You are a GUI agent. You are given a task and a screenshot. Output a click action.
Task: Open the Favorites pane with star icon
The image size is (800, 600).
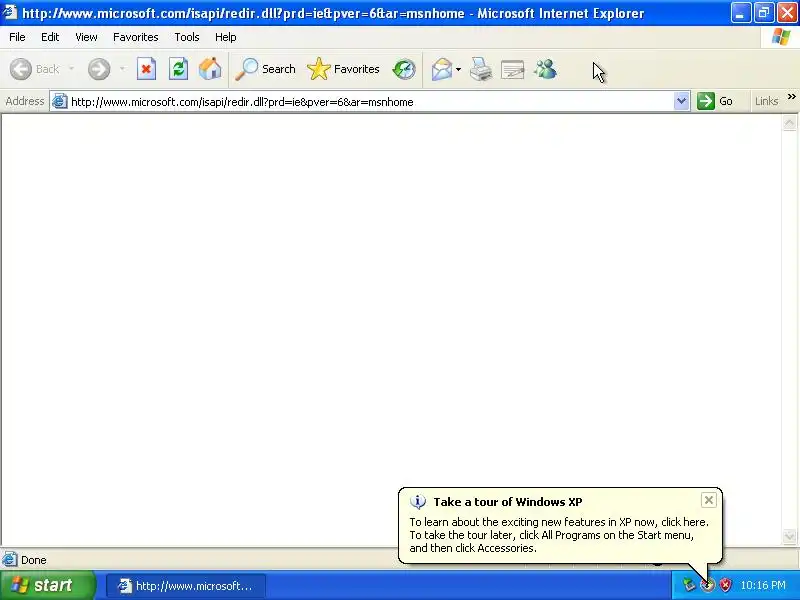pyautogui.click(x=343, y=69)
